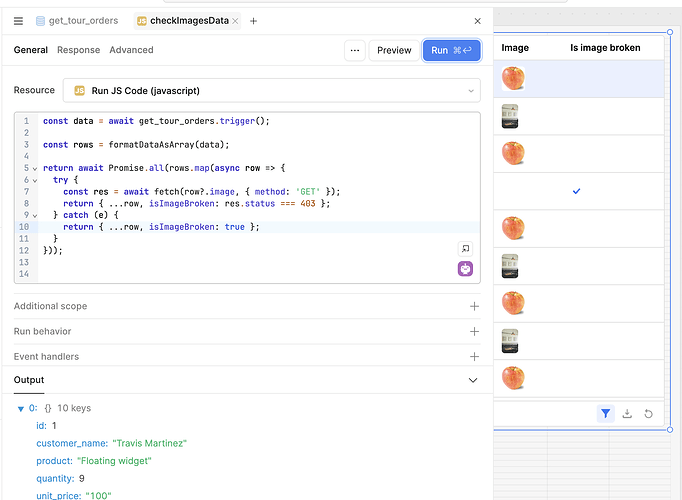Image resolution: width=682 pixels, height=500 pixels.
Task: Click the table top-right resize handle
Action: (x=670, y=32)
